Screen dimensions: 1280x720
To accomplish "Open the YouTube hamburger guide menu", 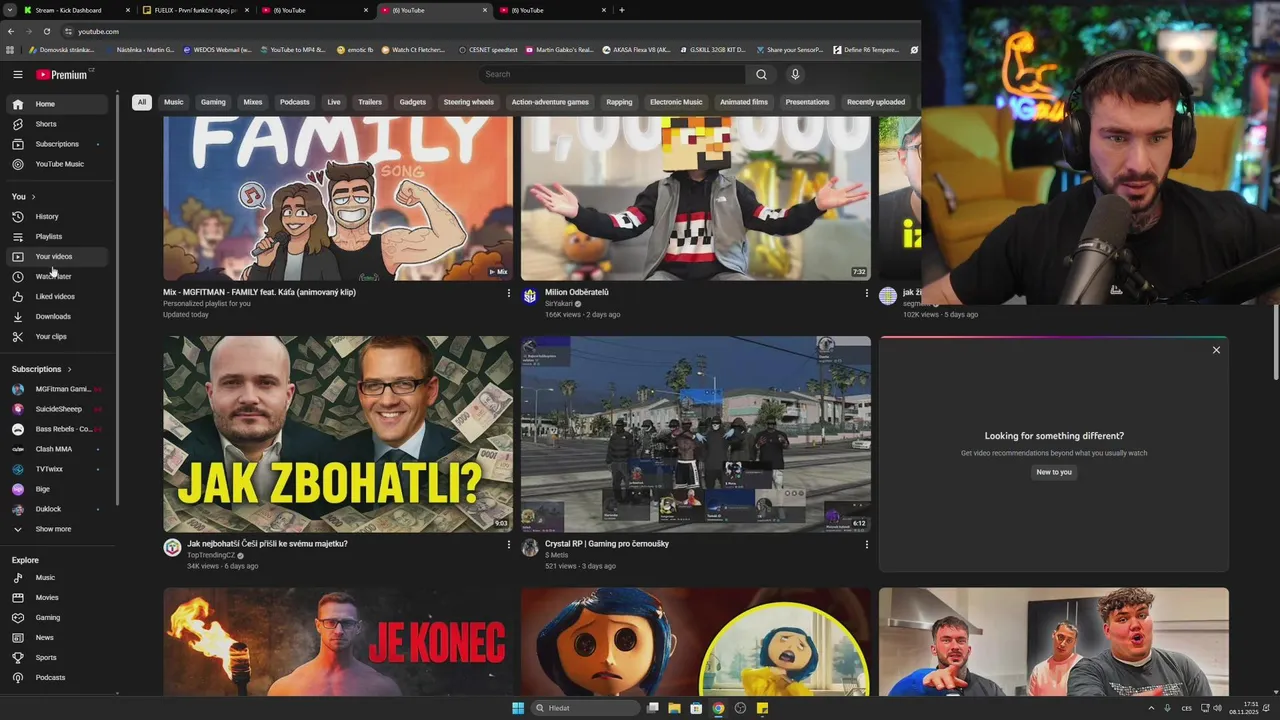I will (17, 74).
